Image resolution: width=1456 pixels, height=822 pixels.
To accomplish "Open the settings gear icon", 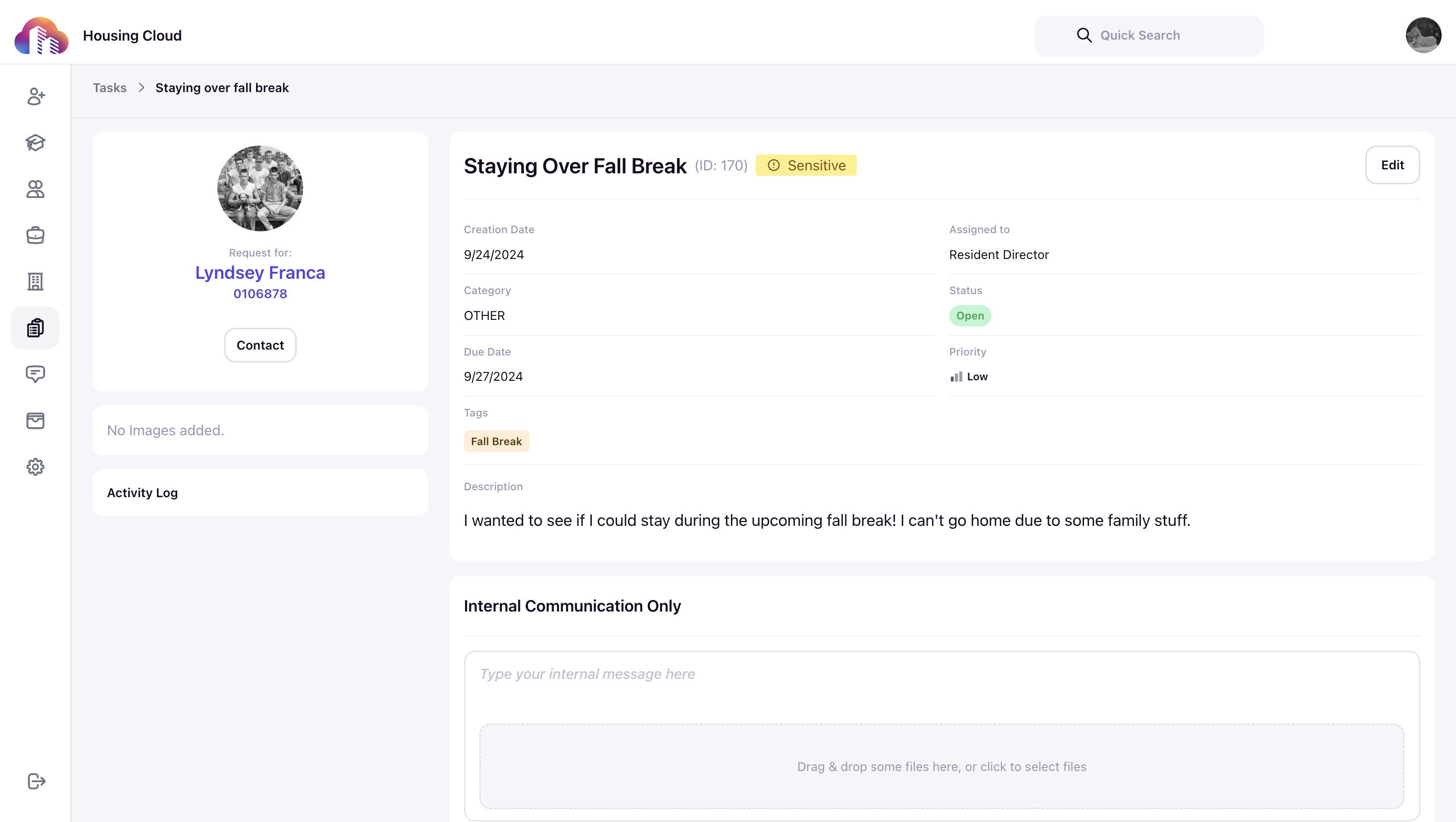I will (x=36, y=467).
